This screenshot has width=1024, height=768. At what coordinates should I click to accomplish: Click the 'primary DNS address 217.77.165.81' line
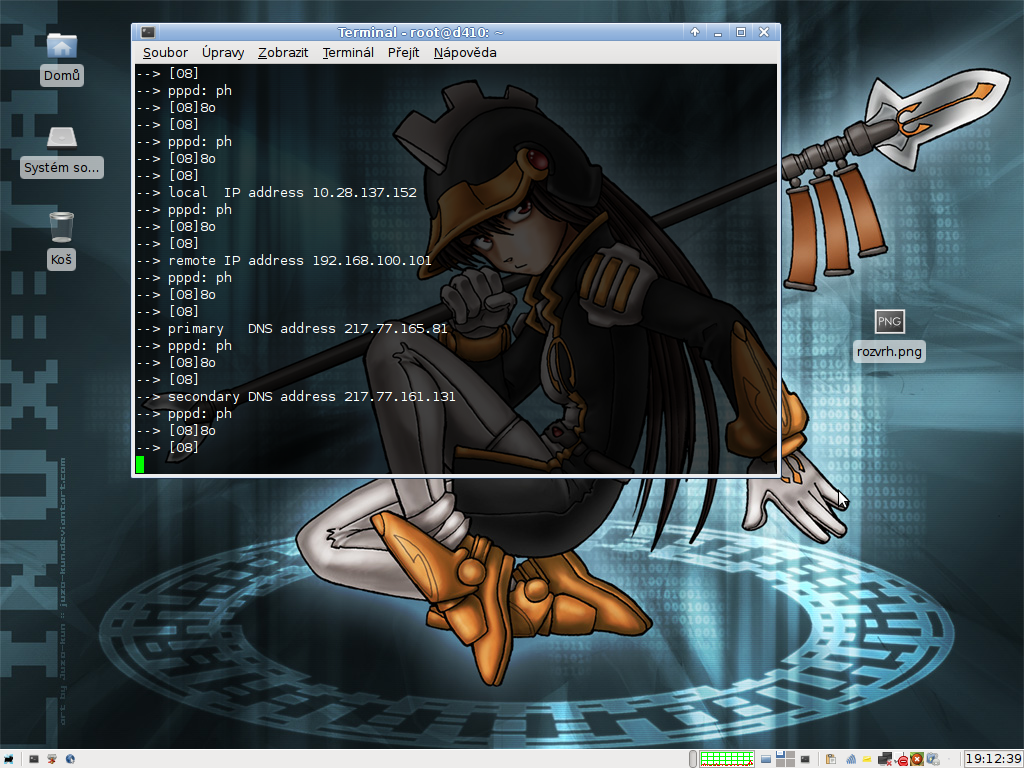pos(292,328)
